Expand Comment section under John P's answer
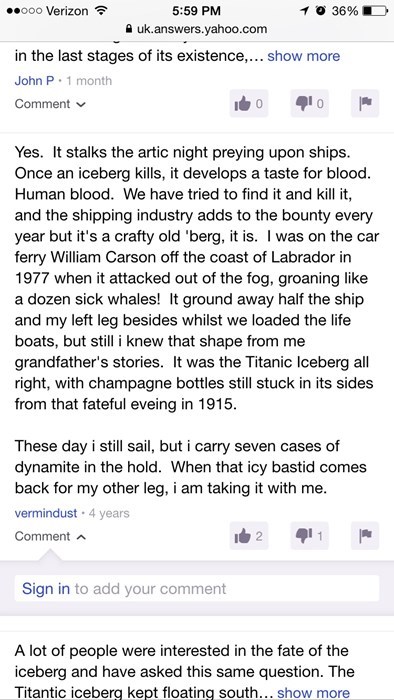 pyautogui.click(x=50, y=104)
